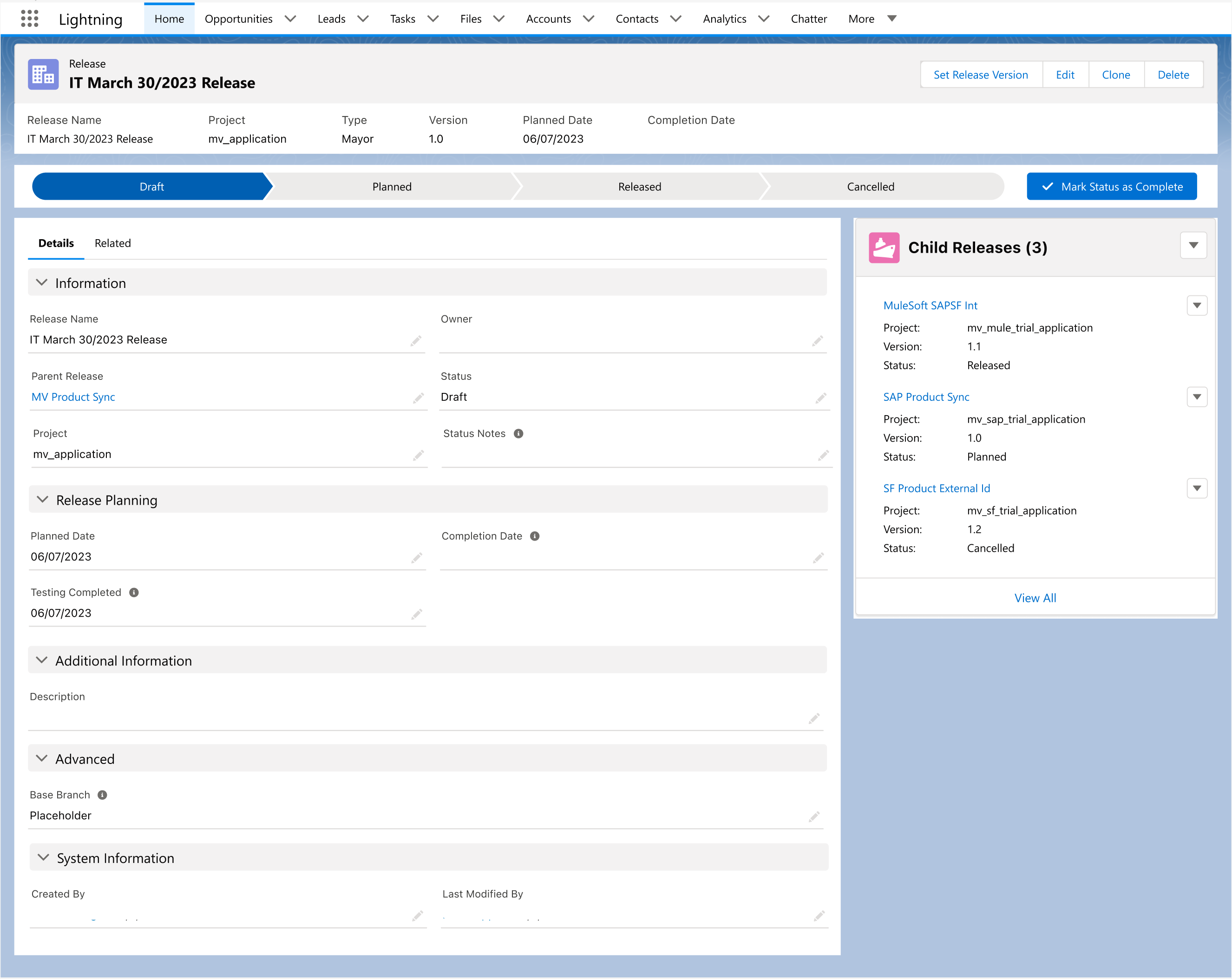Open MuleSoft SAPSF Int row actions dropdown
1232x979 pixels.
click(1197, 306)
